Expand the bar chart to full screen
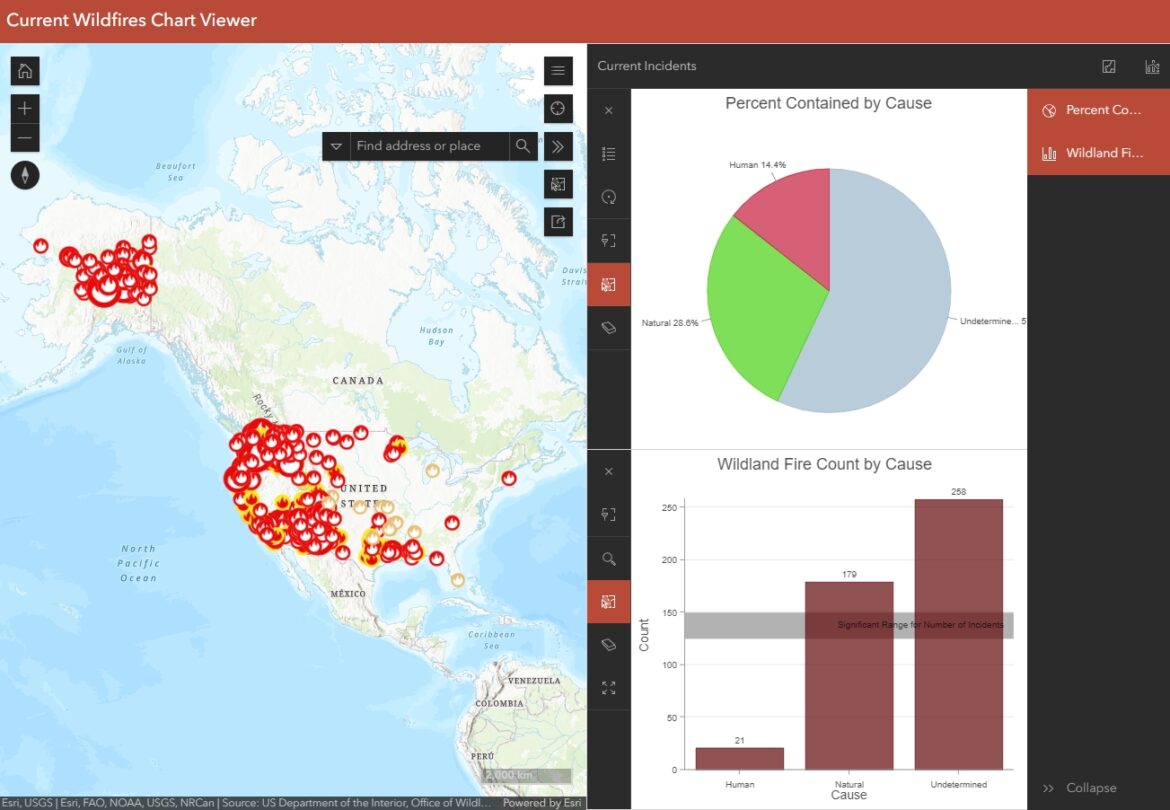This screenshot has height=810, width=1170. (x=609, y=687)
